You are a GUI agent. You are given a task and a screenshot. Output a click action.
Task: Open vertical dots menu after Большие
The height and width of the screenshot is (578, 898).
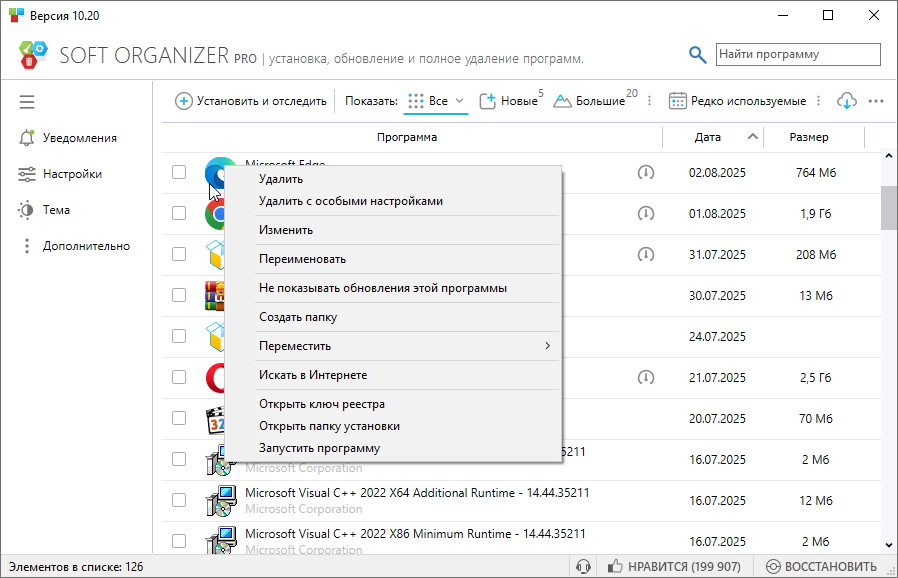tap(649, 101)
